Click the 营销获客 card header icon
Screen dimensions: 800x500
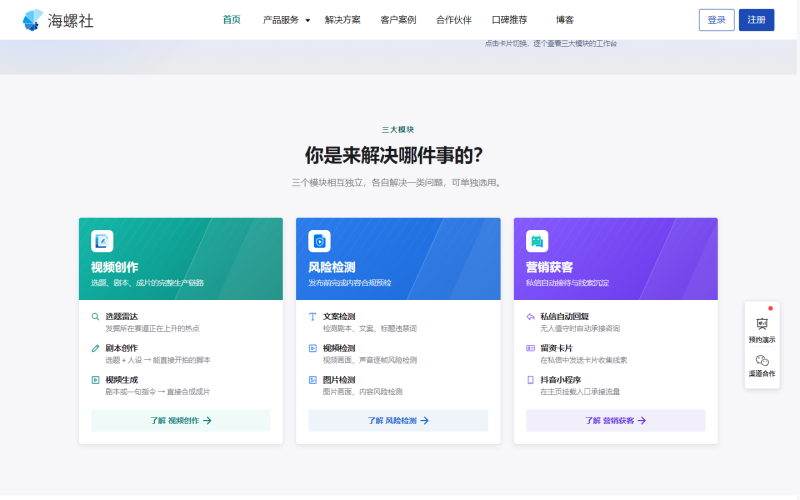(x=537, y=241)
